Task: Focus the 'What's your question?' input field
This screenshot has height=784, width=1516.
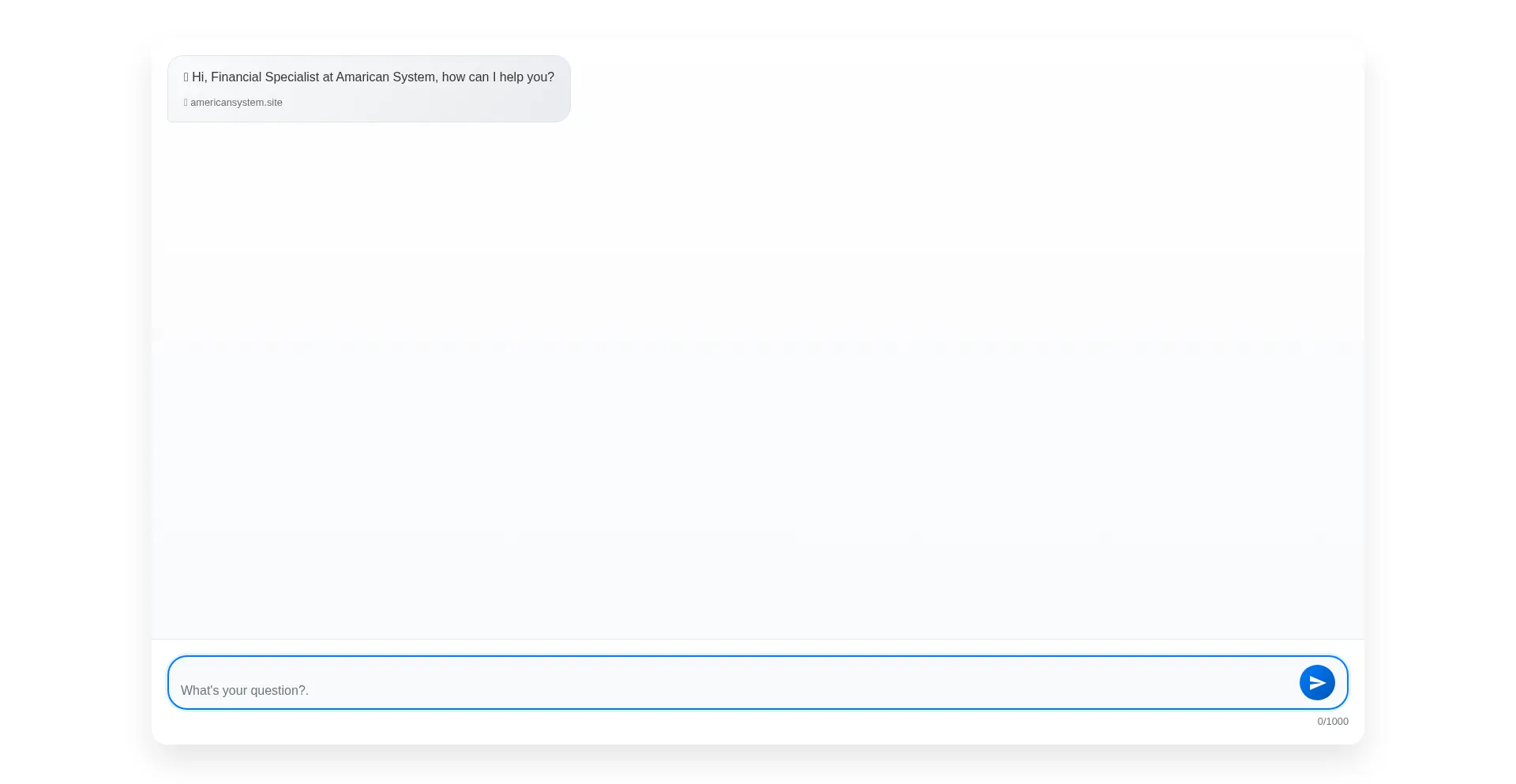Action: click(x=734, y=690)
